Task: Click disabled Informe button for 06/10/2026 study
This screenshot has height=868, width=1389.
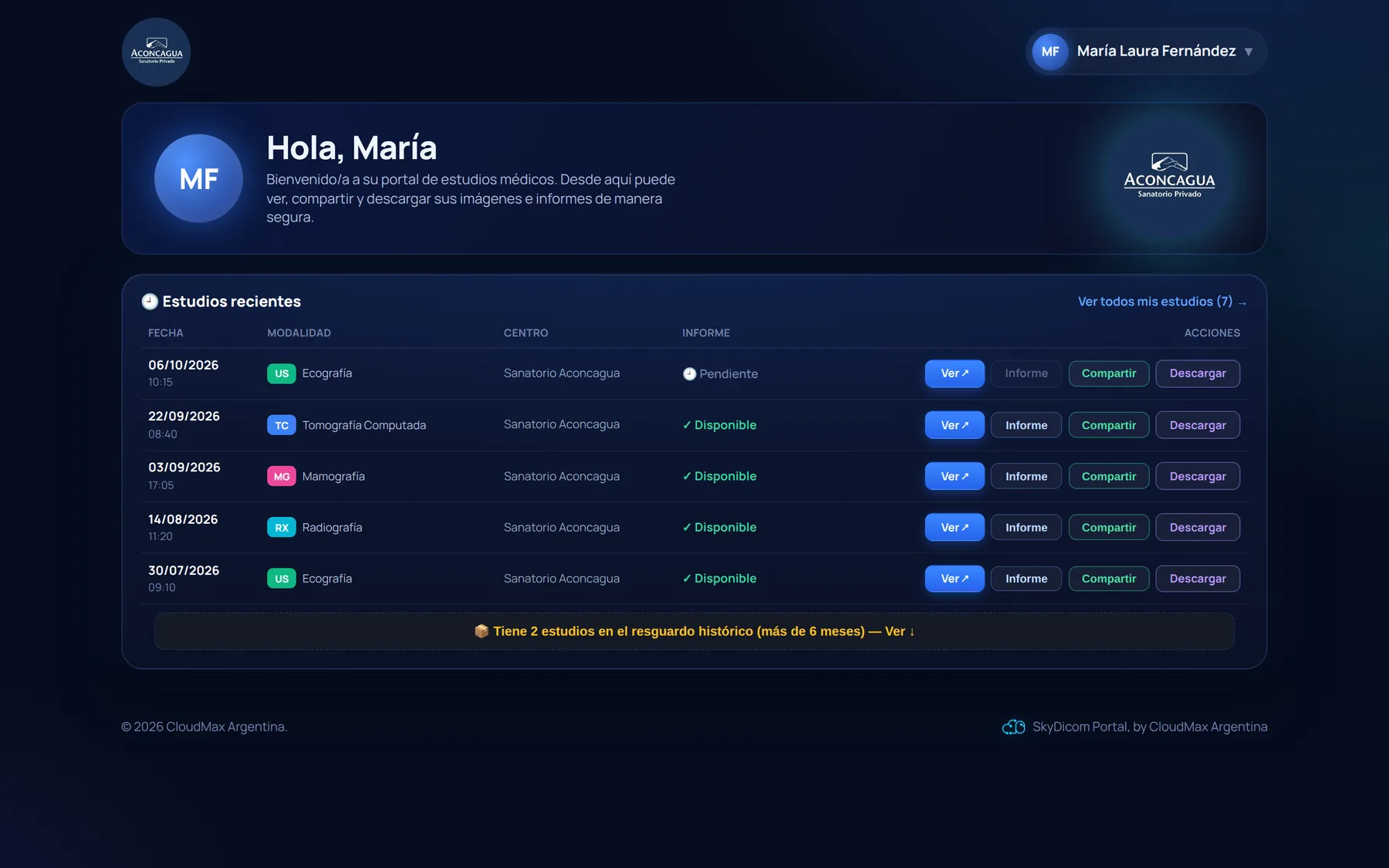Action: [1026, 373]
